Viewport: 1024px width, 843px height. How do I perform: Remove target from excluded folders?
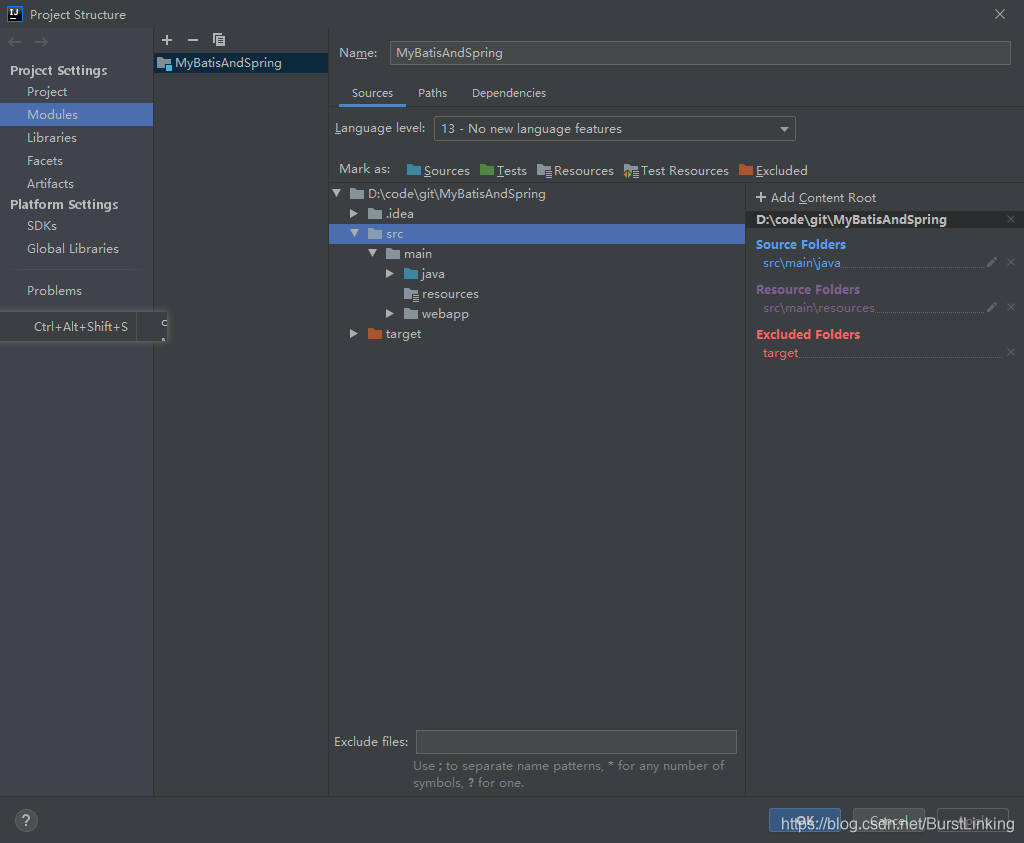pos(1011,353)
